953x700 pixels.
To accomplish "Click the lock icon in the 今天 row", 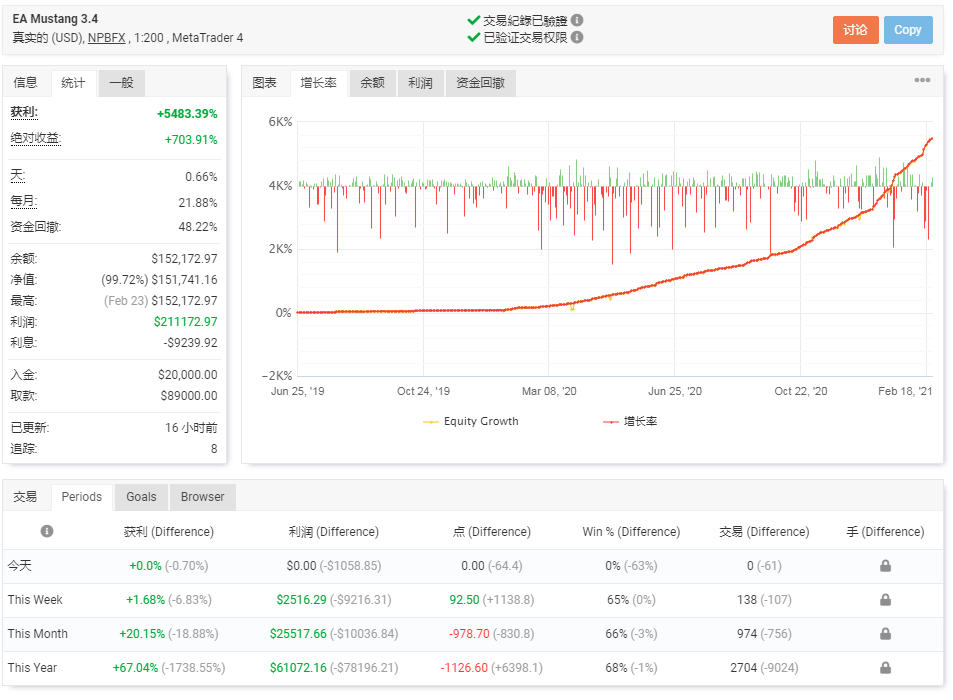I will pyautogui.click(x=884, y=566).
